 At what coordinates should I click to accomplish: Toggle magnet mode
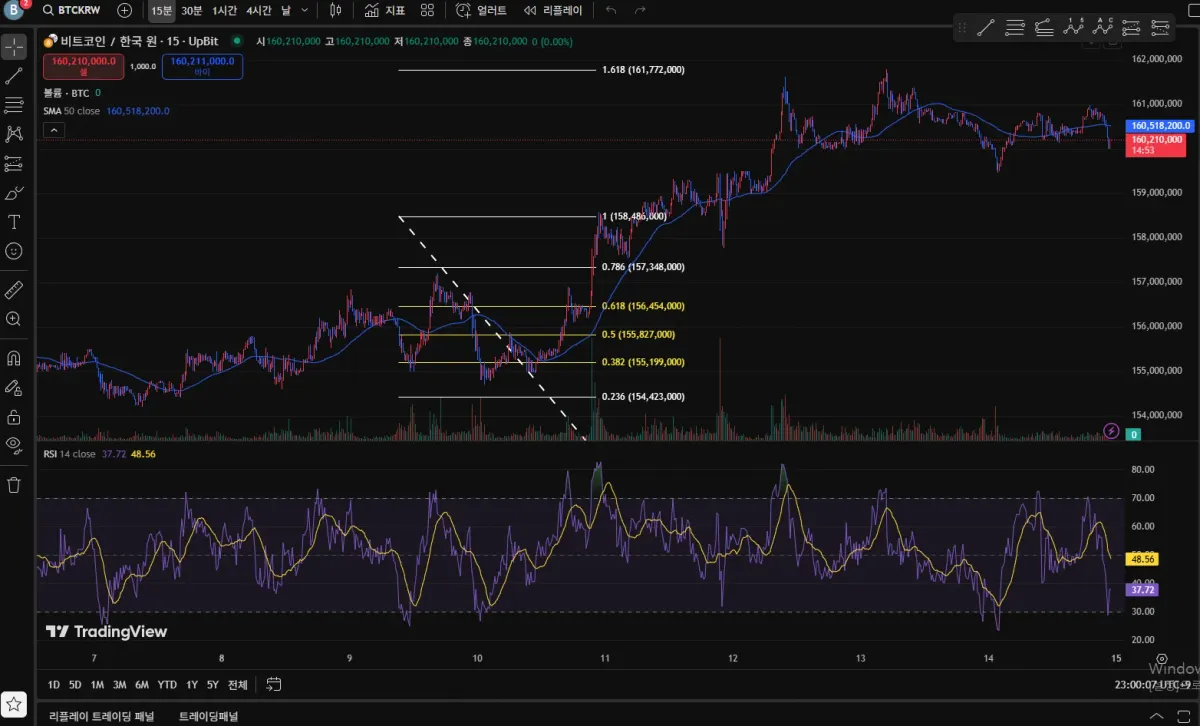click(x=14, y=357)
